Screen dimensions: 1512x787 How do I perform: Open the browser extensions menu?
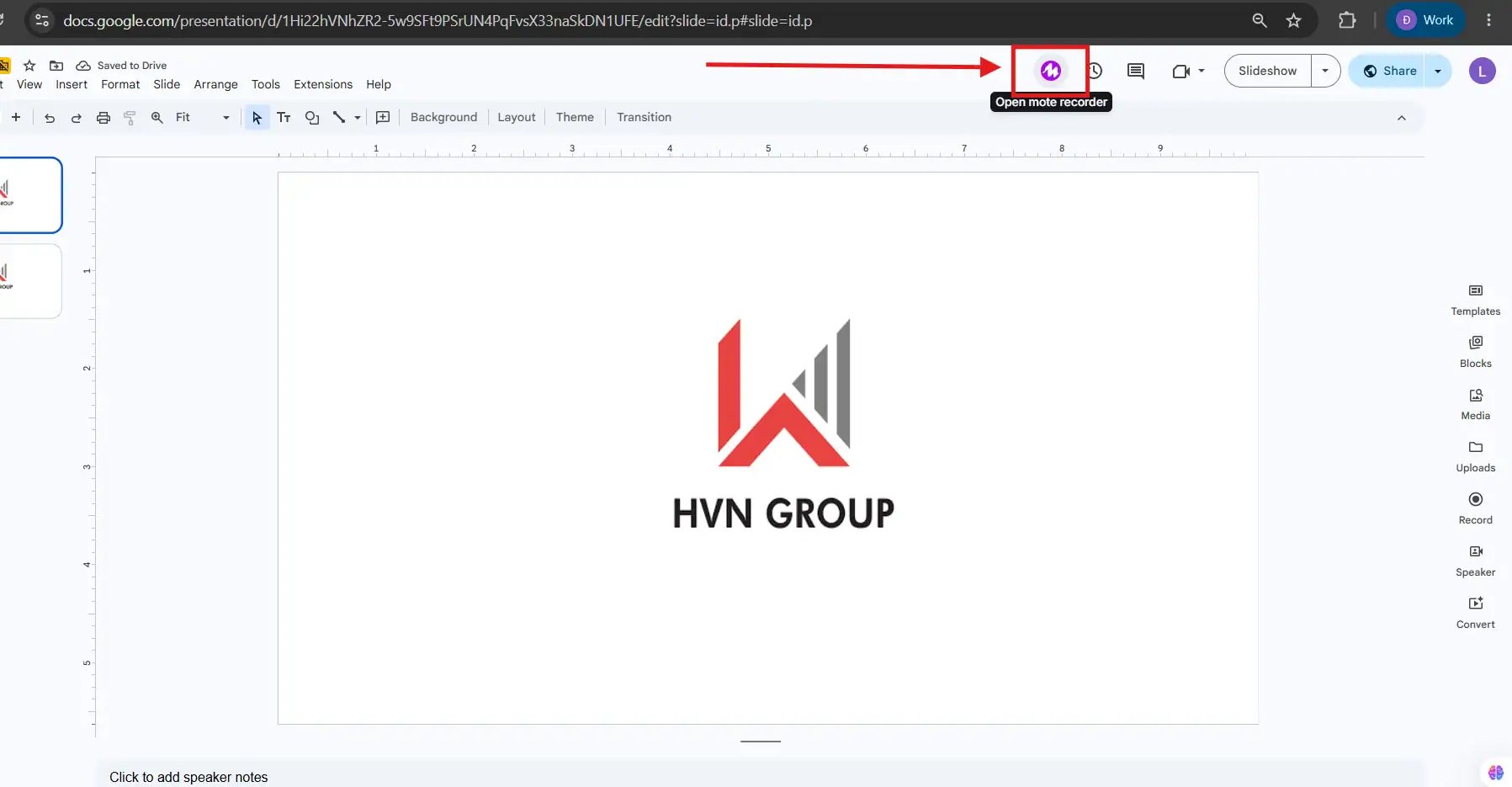[x=1347, y=20]
